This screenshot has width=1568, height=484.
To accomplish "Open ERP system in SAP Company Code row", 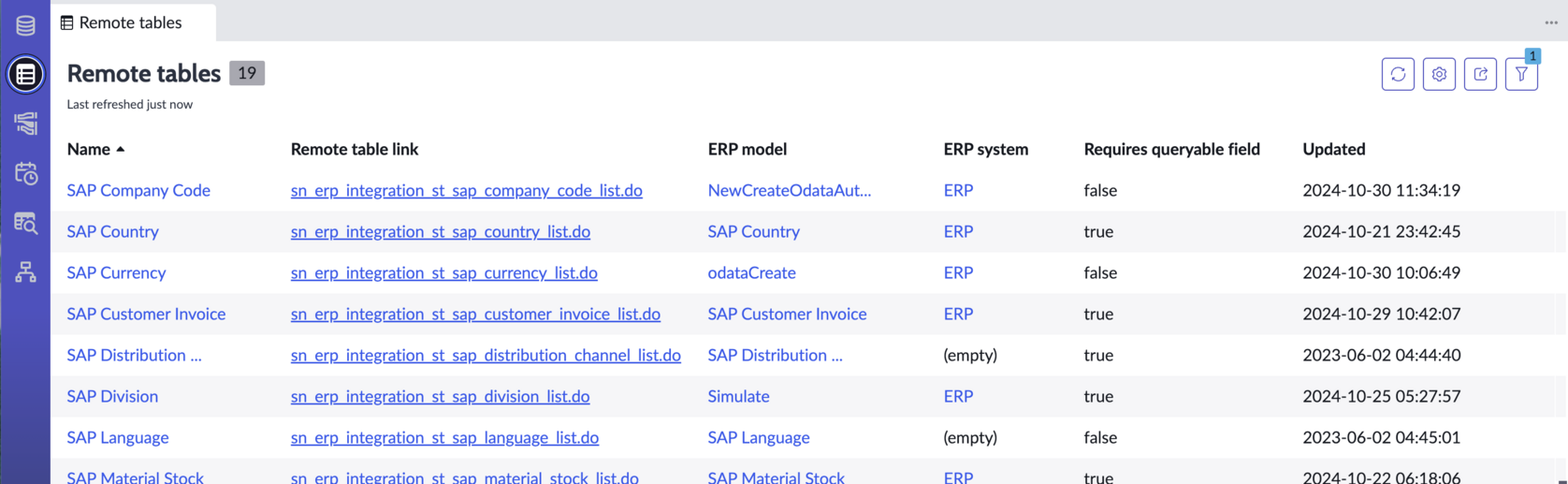I will click(x=958, y=190).
